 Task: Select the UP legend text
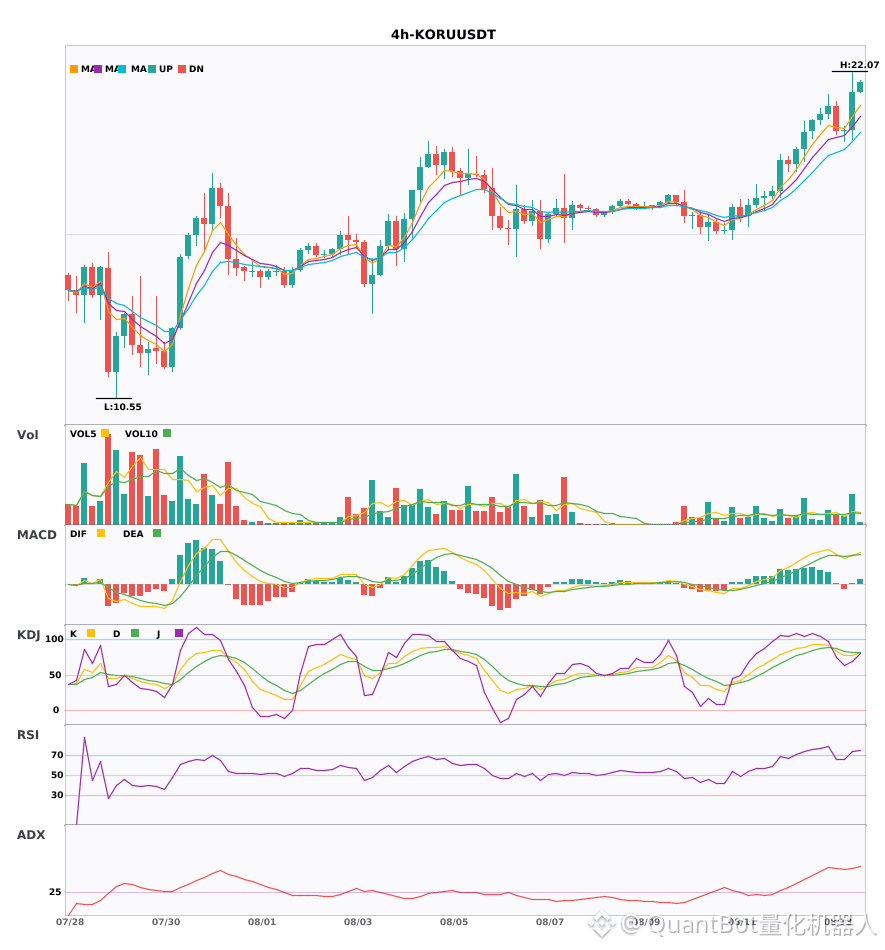pyautogui.click(x=166, y=69)
